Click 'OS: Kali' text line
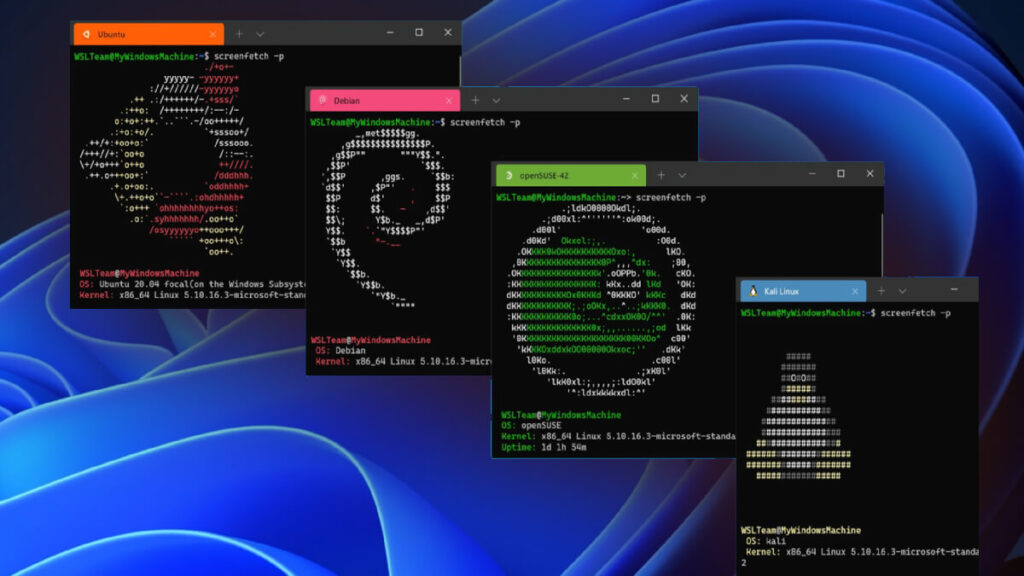1024x576 pixels. tap(765, 541)
